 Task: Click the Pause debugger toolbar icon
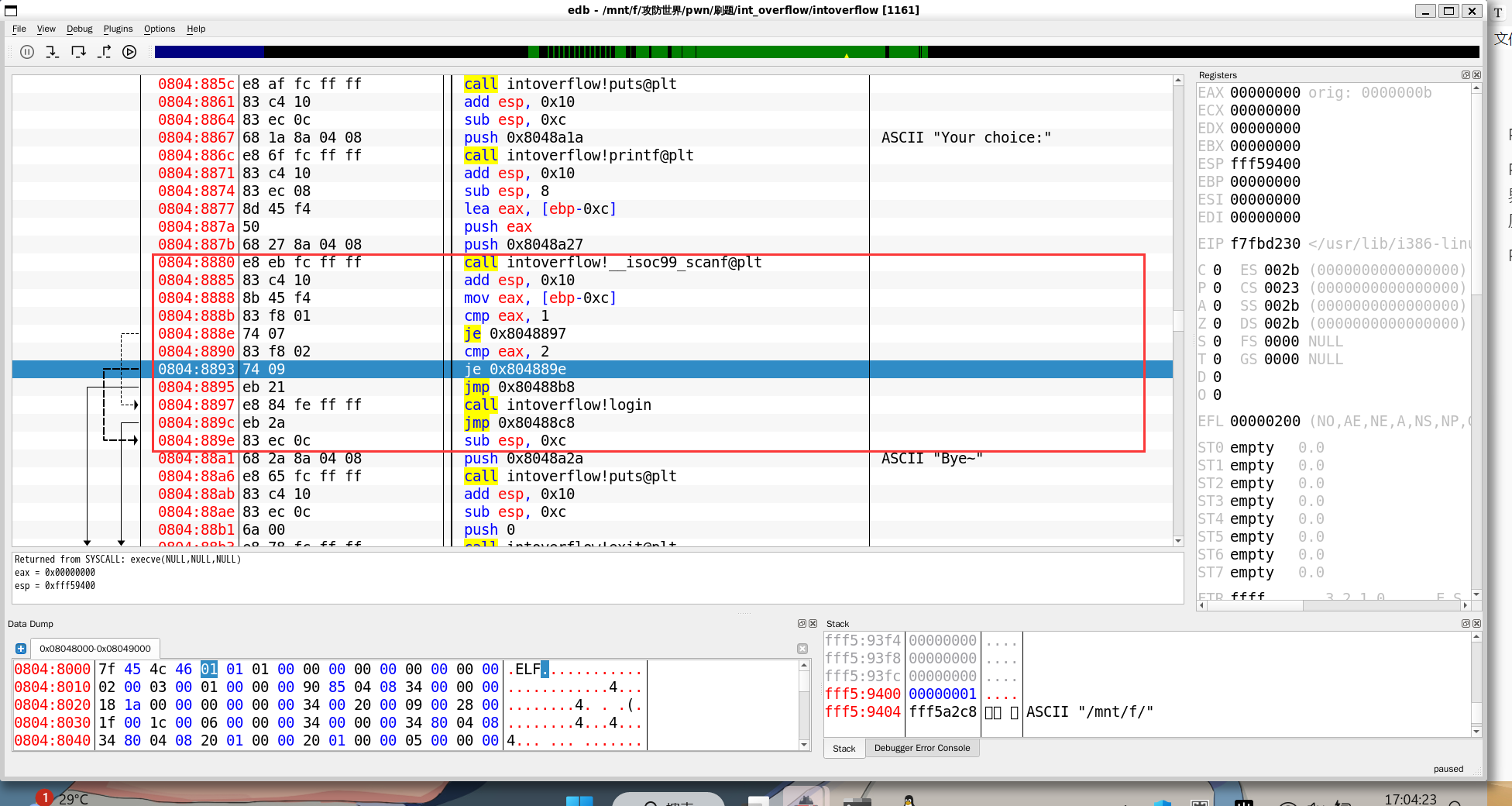click(27, 52)
